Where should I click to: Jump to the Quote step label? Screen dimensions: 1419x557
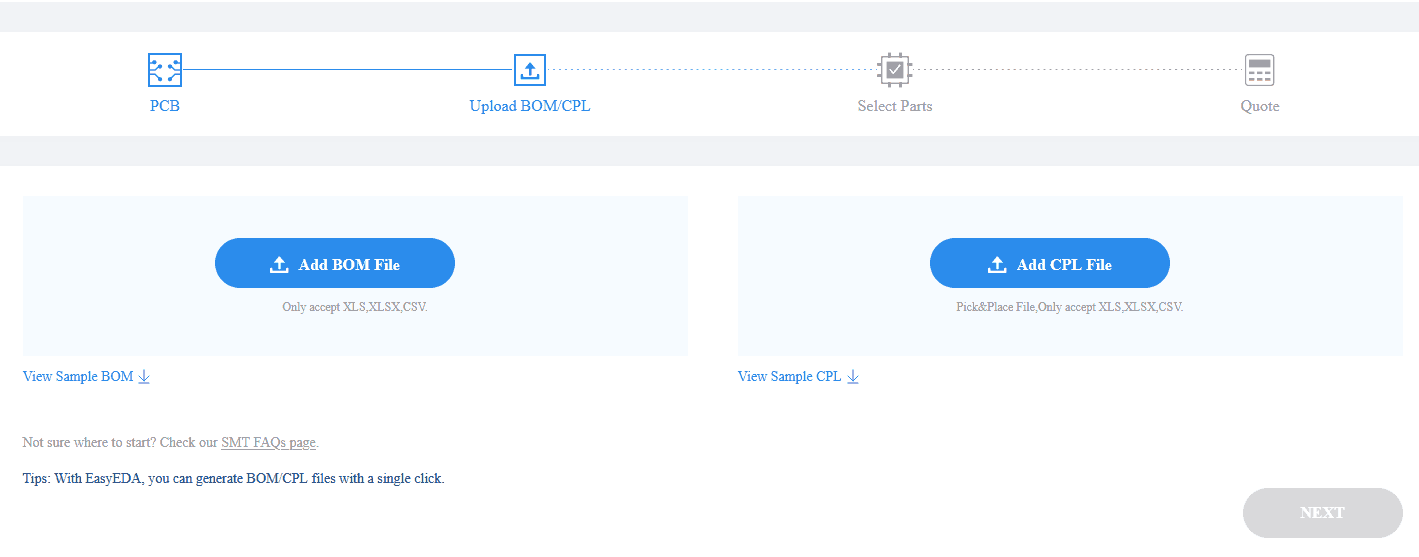click(1260, 106)
